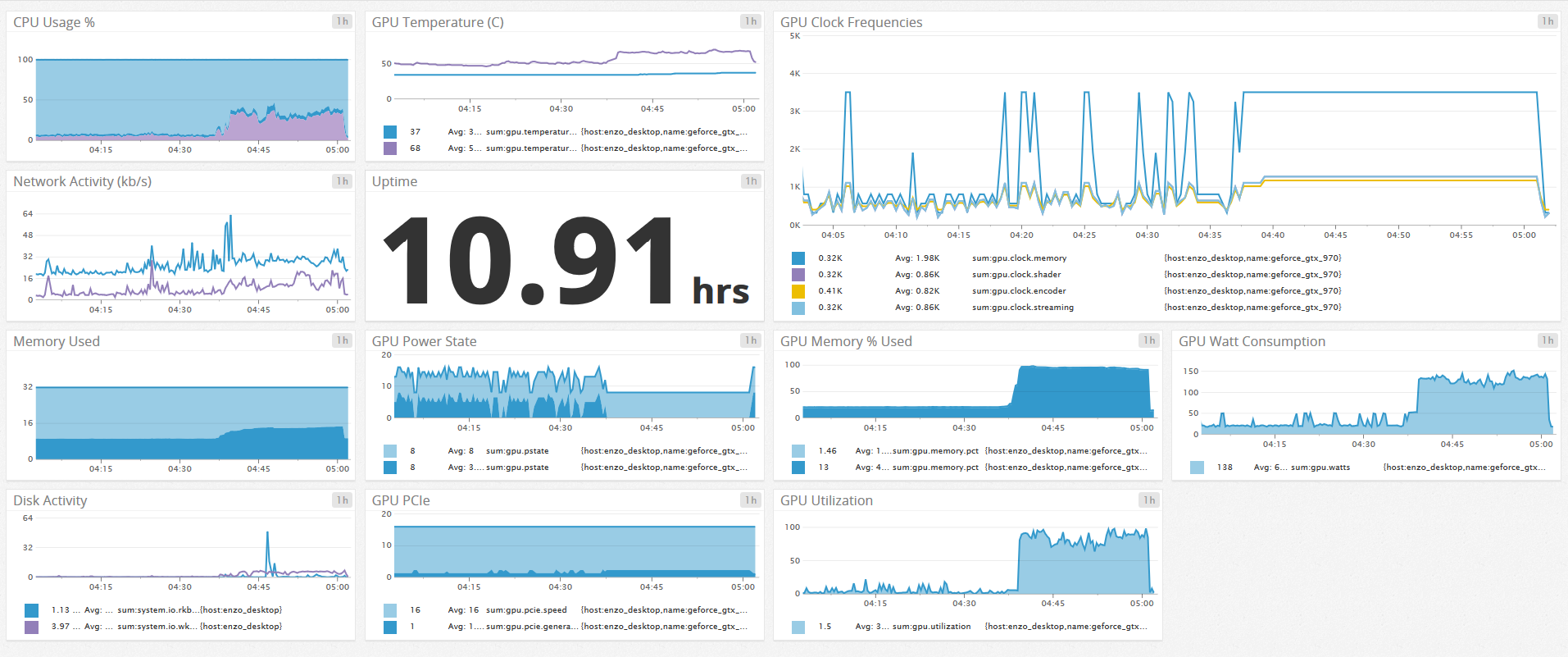Viewport: 1568px width, 657px height.
Task: Click the light blue swatch beside sum:gpu.clock.streaming
Action: tap(798, 308)
